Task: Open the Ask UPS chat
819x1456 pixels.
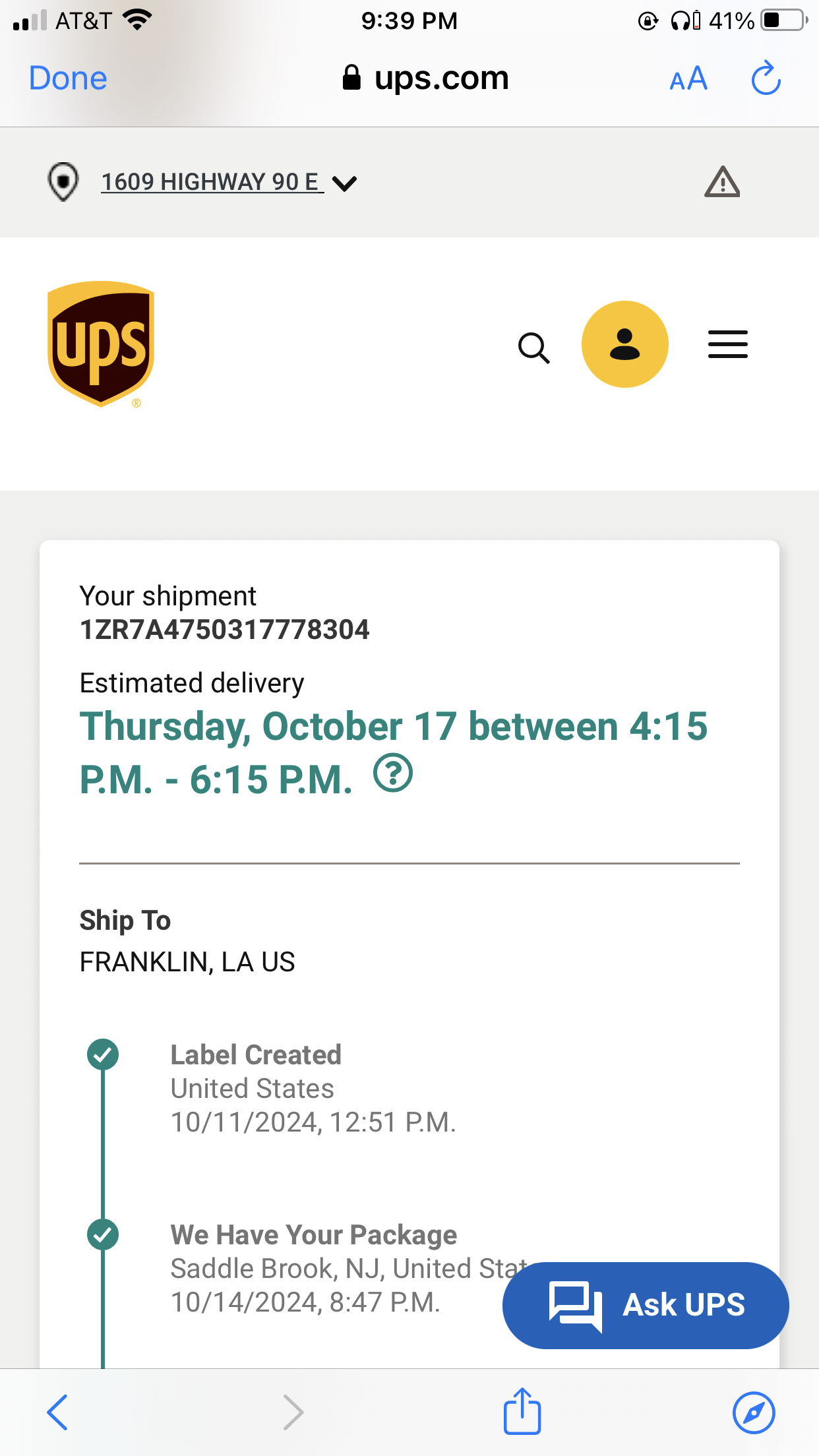Action: point(646,1305)
